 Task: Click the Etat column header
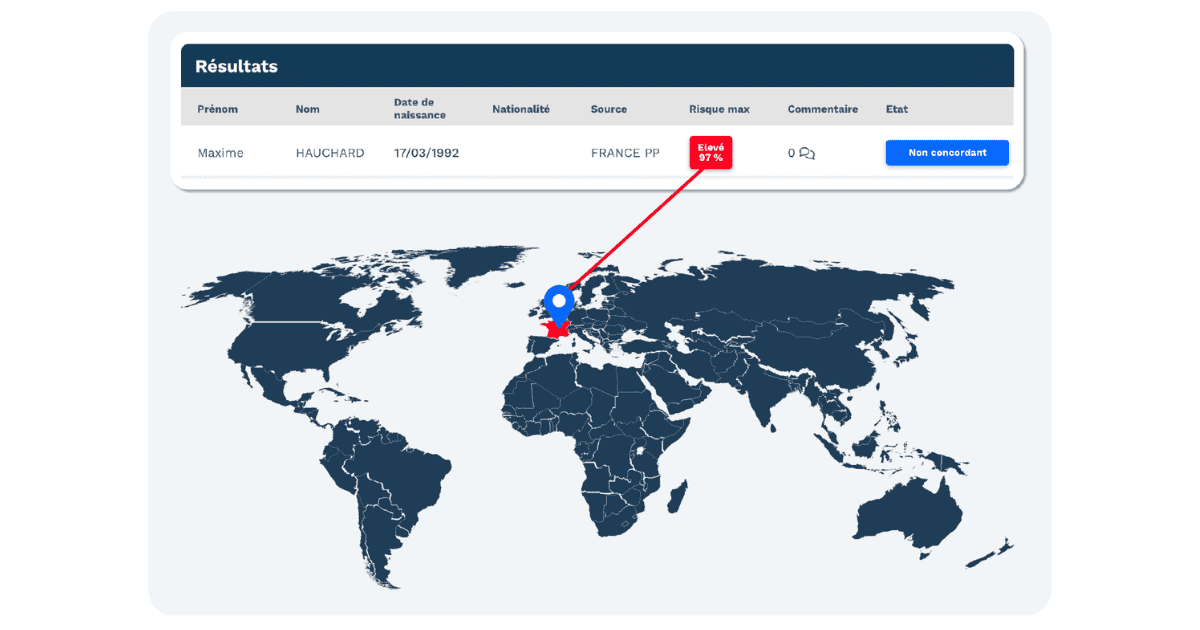click(x=896, y=109)
